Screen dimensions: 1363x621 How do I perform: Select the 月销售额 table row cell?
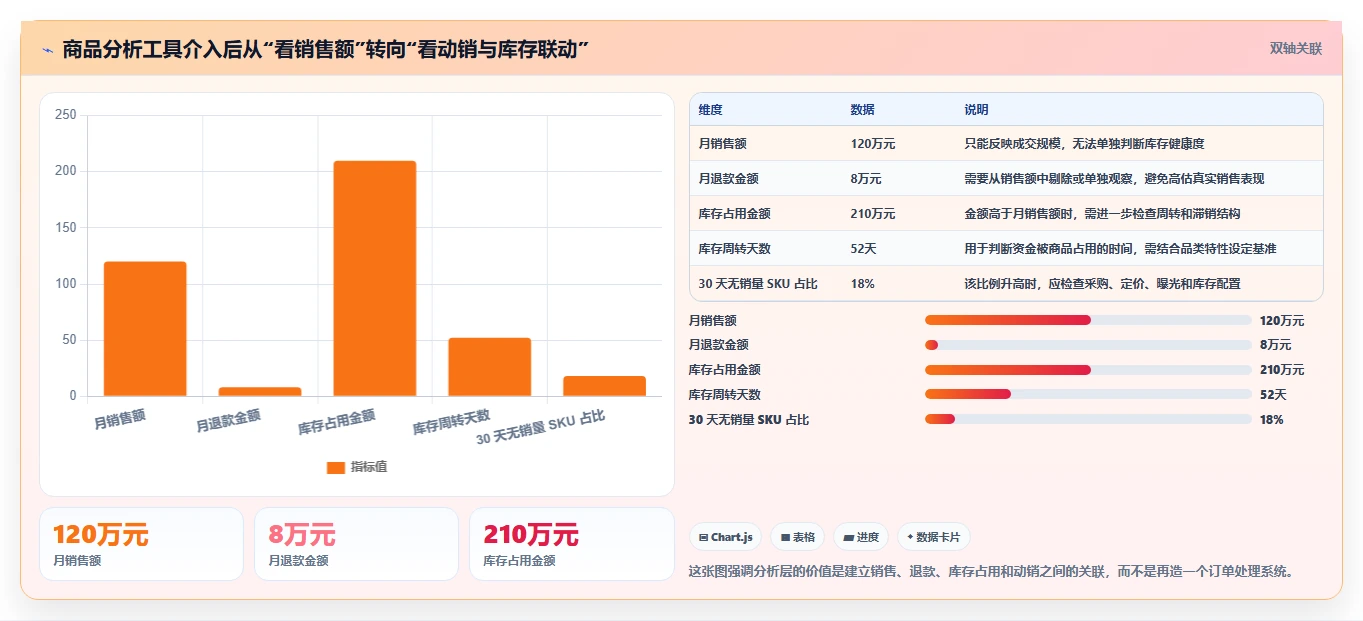click(722, 144)
